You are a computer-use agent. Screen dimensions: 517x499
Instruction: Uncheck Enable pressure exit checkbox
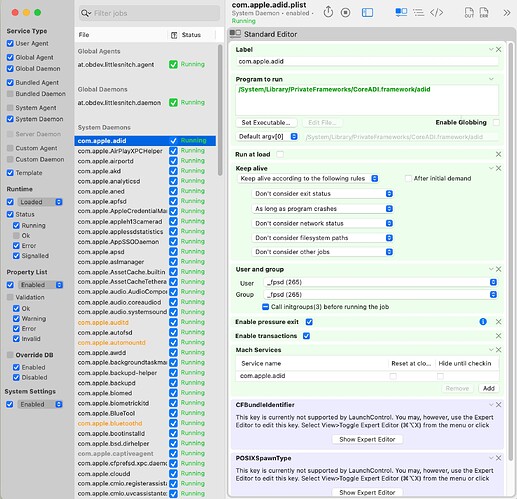pyautogui.click(x=309, y=322)
